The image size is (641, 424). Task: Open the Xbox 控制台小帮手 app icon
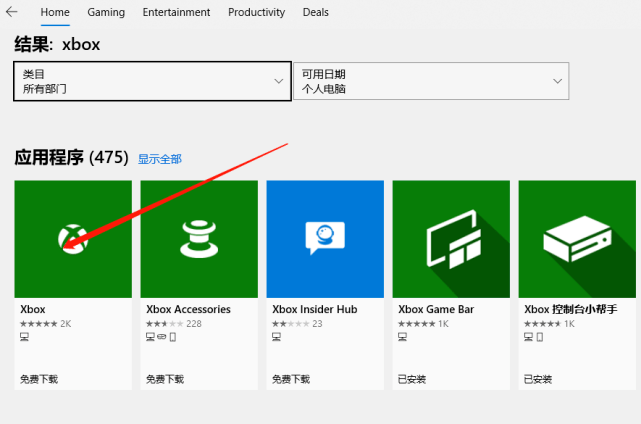pos(577,239)
